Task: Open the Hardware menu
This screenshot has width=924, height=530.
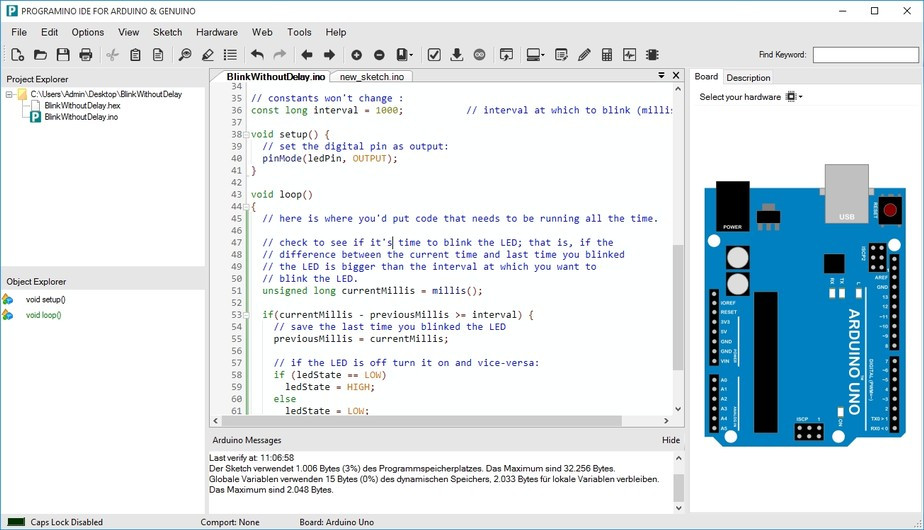Action: pyautogui.click(x=217, y=32)
